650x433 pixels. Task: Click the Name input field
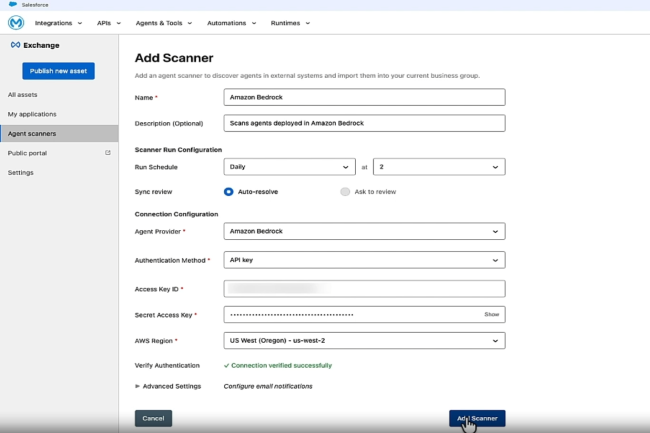click(364, 97)
